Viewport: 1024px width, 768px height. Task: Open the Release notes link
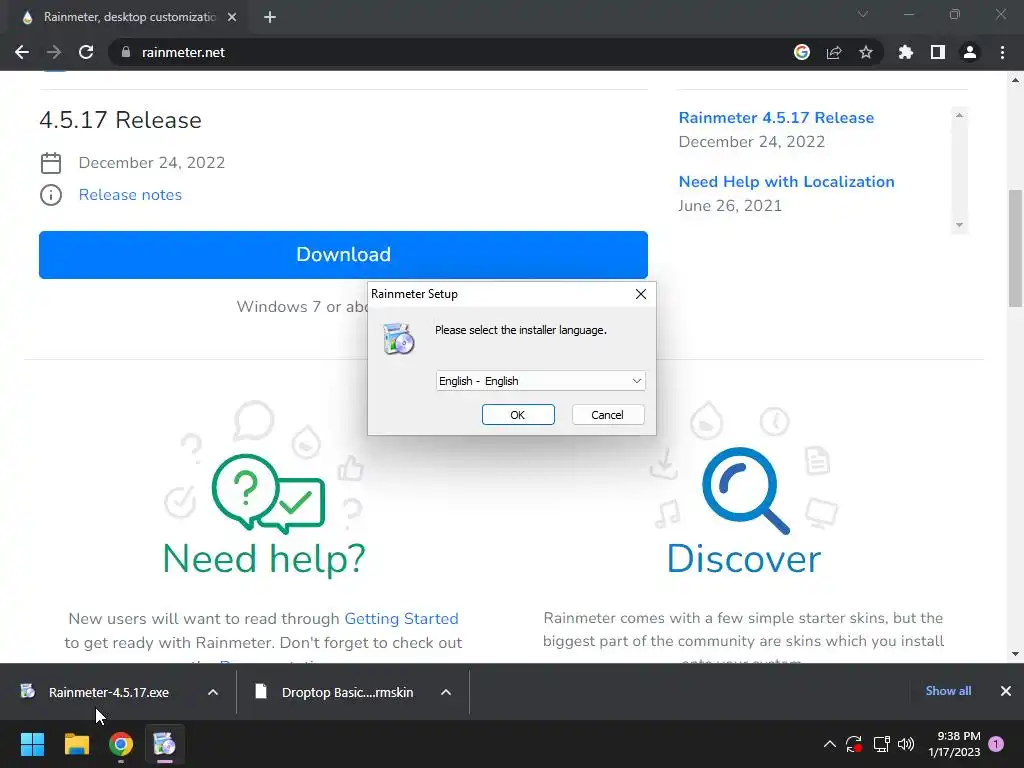[130, 195]
